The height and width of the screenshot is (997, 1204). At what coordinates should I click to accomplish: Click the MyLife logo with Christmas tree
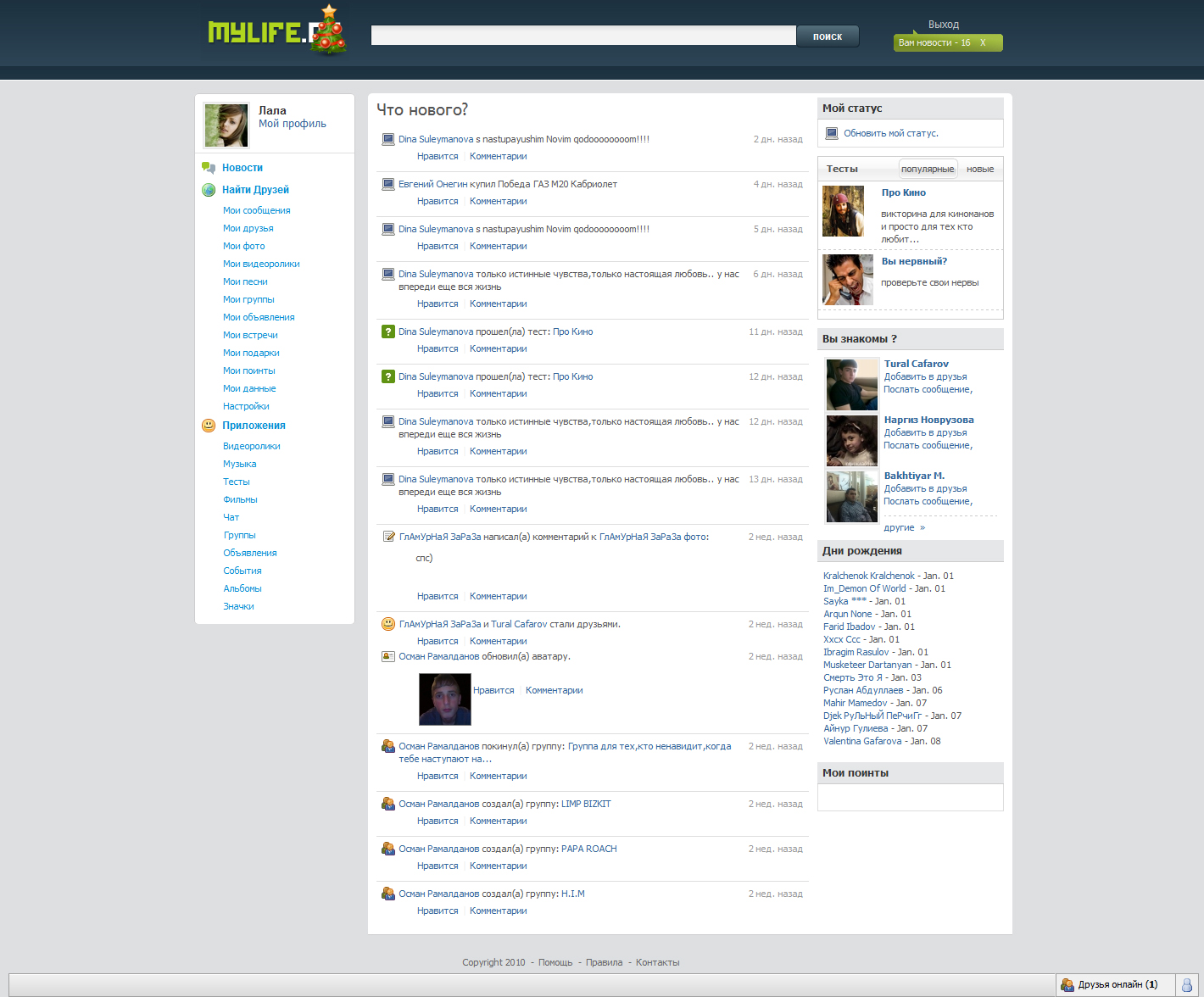(276, 33)
